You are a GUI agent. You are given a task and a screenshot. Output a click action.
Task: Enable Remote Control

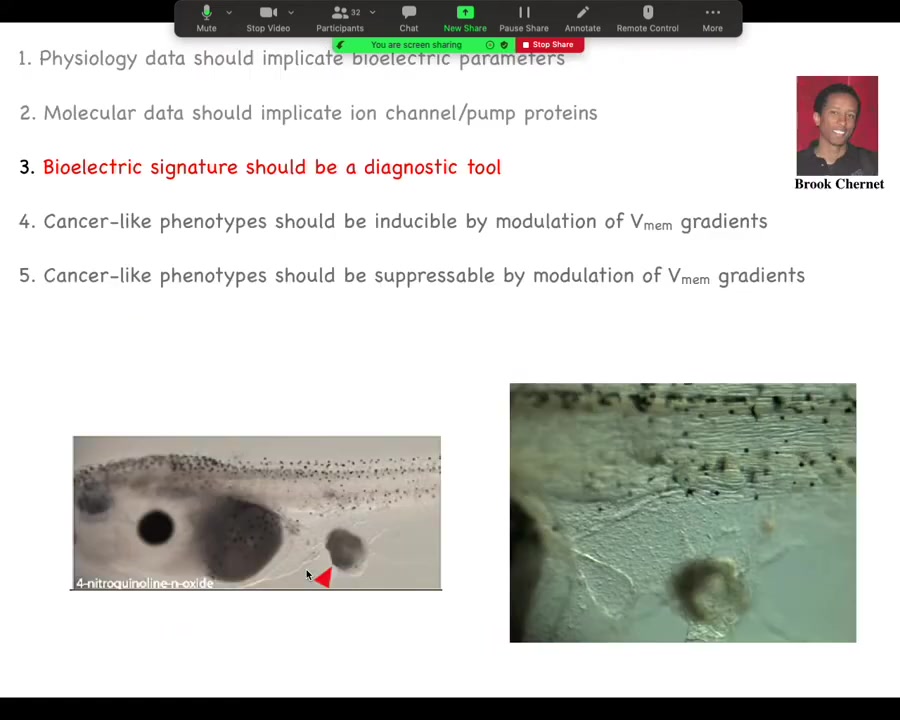pos(647,17)
